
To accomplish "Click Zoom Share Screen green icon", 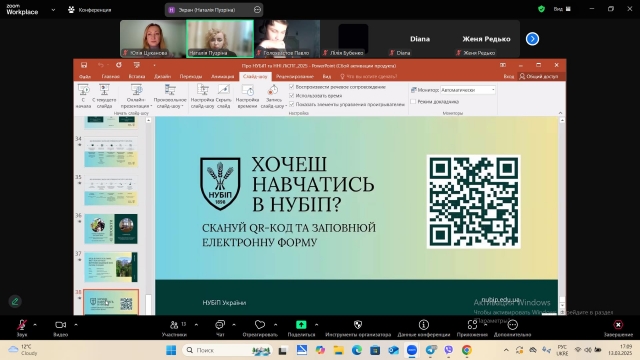I will pos(301,324).
